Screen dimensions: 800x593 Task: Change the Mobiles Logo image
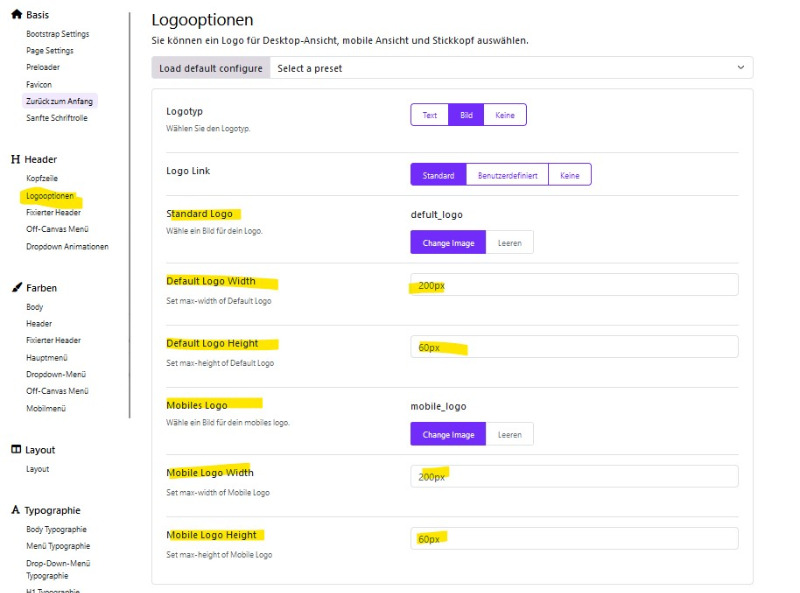(448, 435)
